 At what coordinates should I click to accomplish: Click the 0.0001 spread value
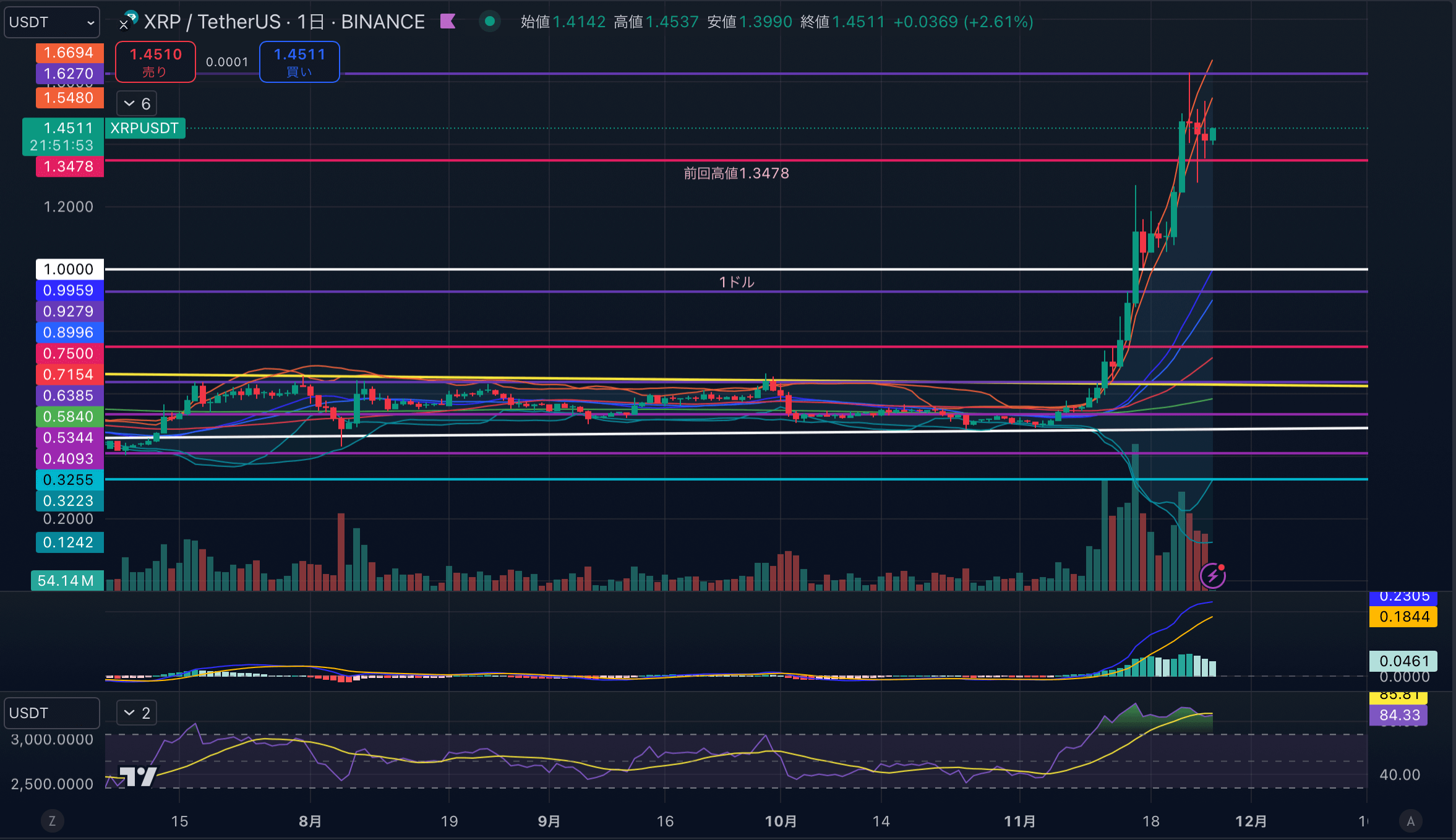(227, 62)
